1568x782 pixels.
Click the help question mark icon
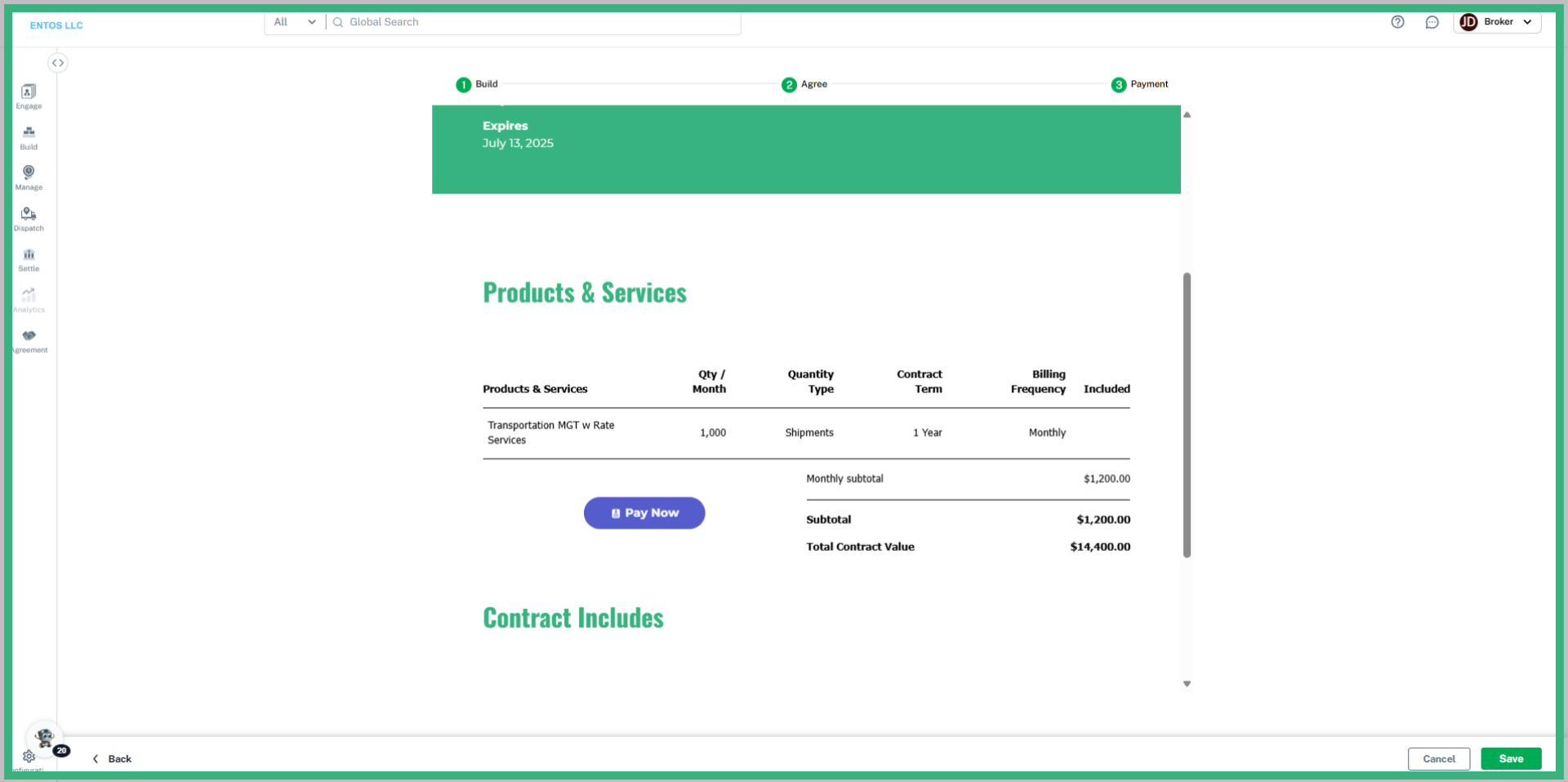(x=1397, y=22)
